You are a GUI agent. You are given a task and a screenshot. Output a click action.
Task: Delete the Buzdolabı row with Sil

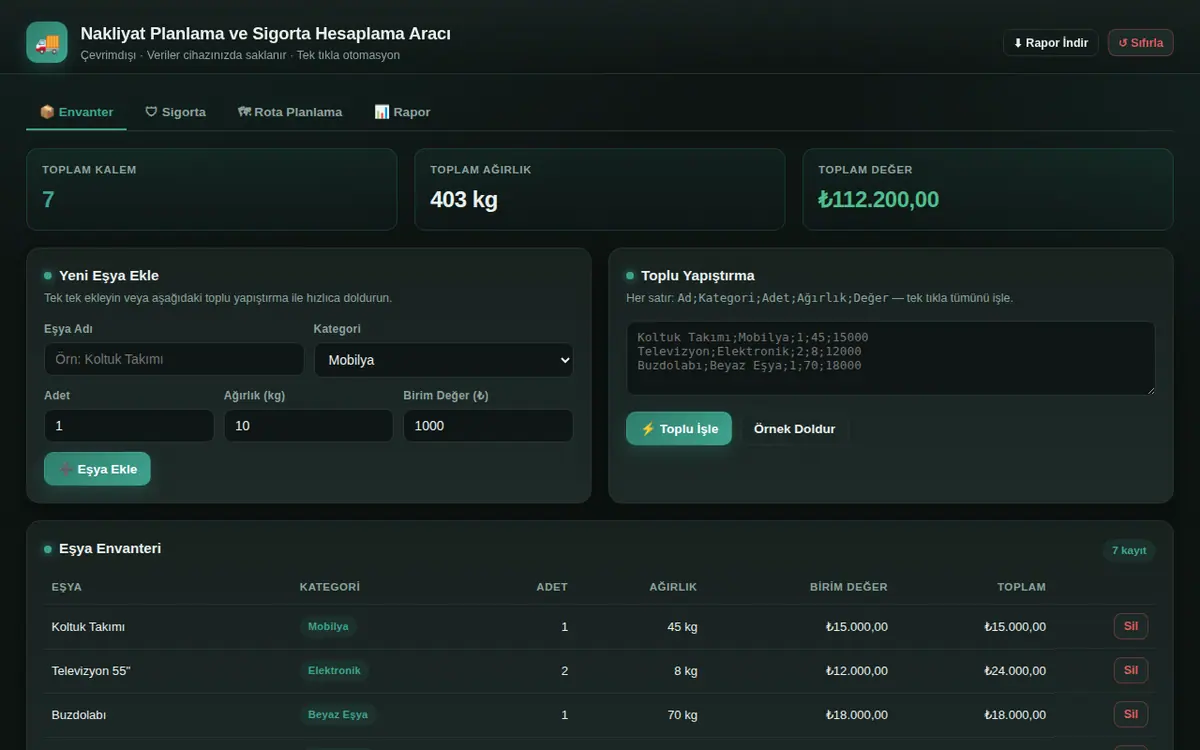[1131, 715]
